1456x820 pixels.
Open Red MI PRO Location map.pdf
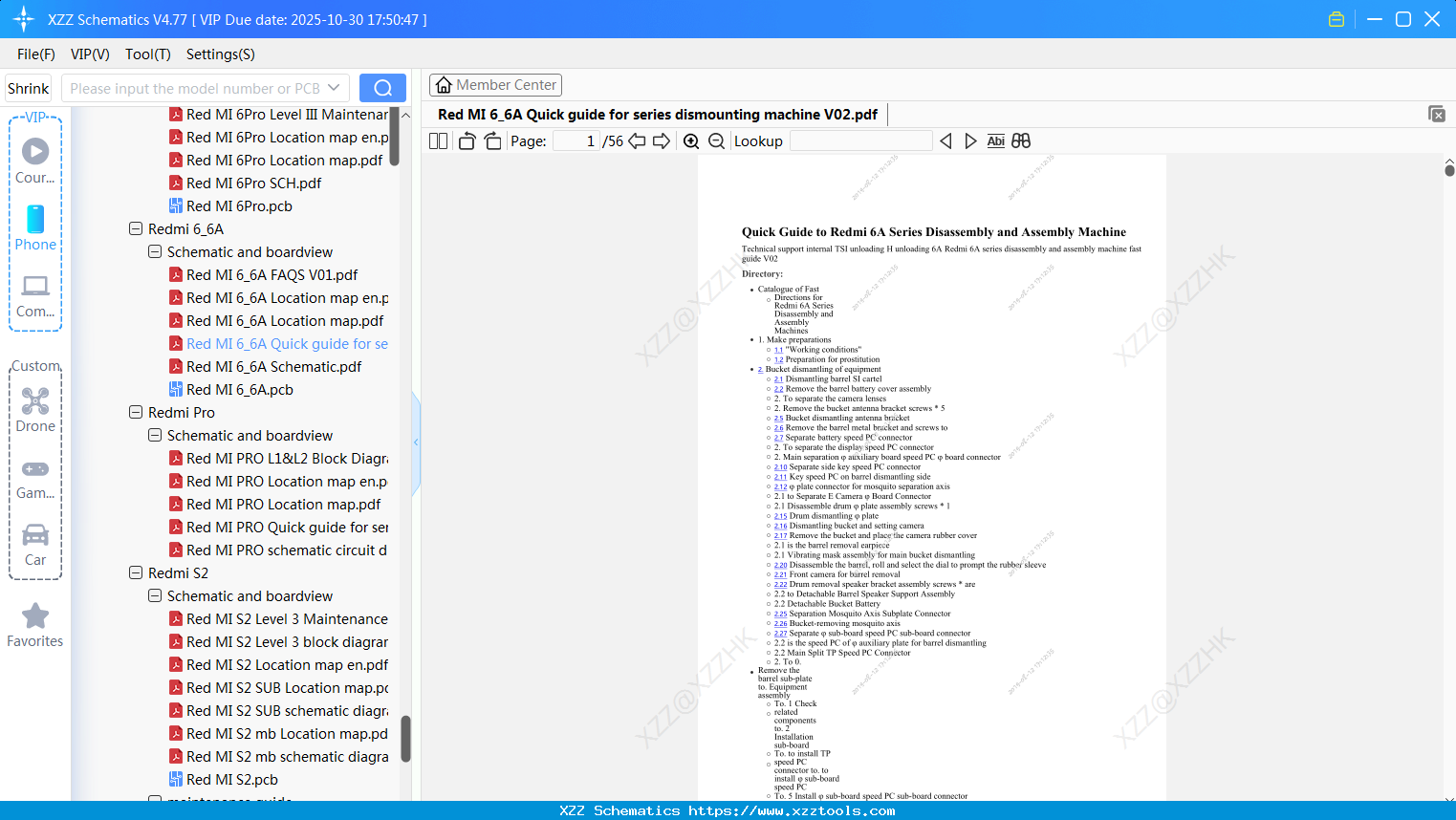click(x=284, y=505)
